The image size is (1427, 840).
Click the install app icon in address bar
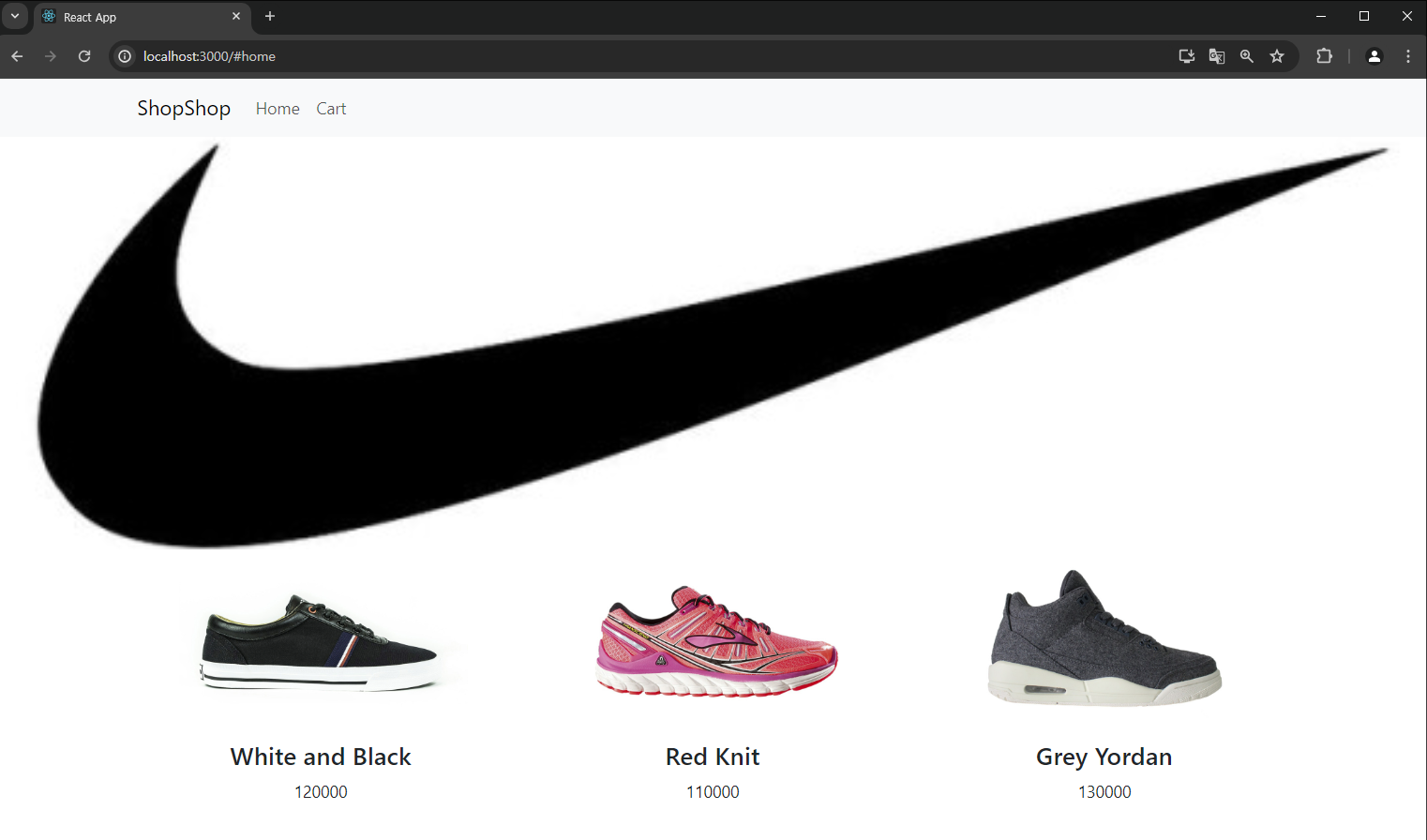[1187, 56]
